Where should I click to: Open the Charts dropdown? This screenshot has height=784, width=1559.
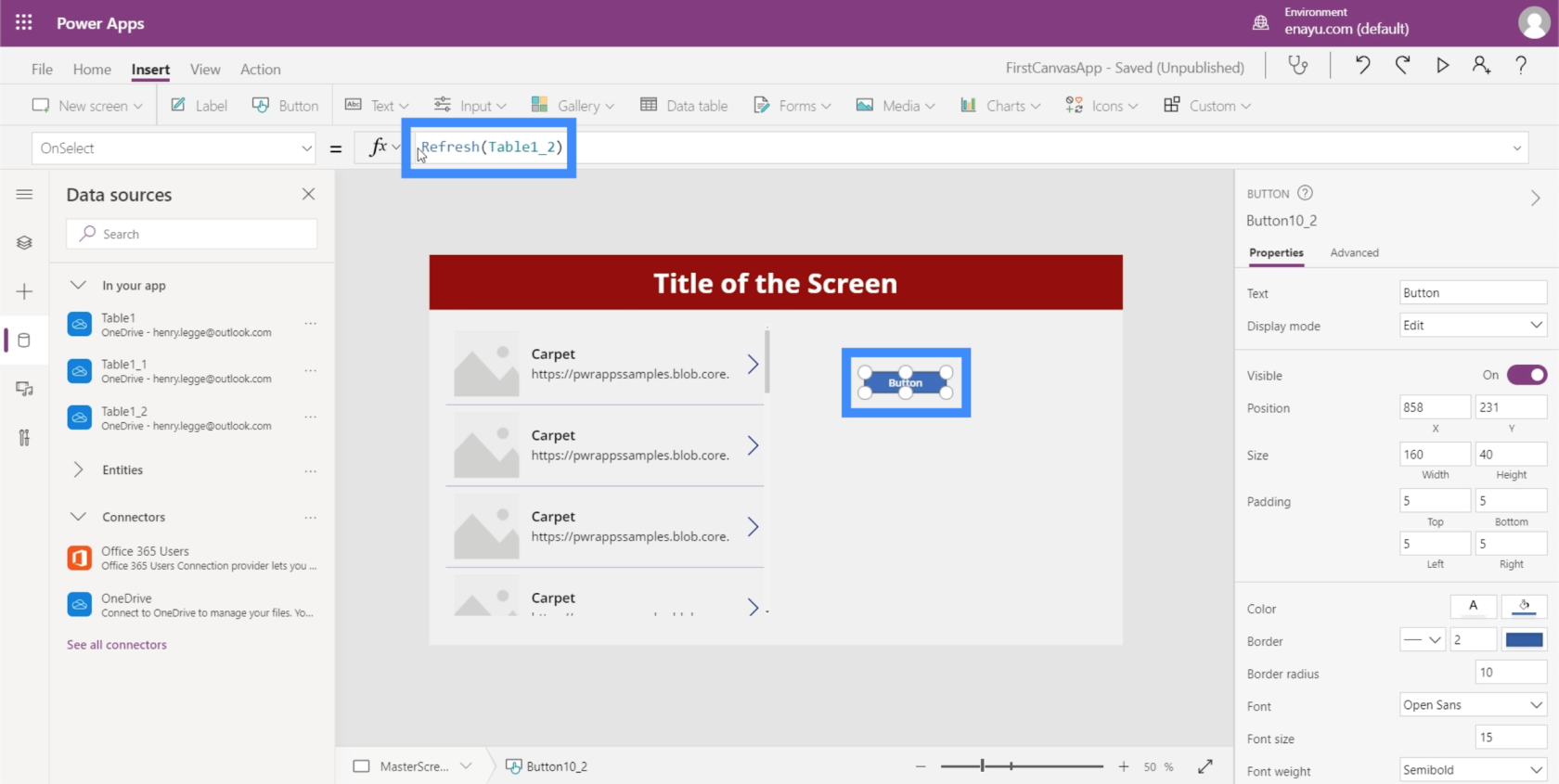click(x=1000, y=106)
